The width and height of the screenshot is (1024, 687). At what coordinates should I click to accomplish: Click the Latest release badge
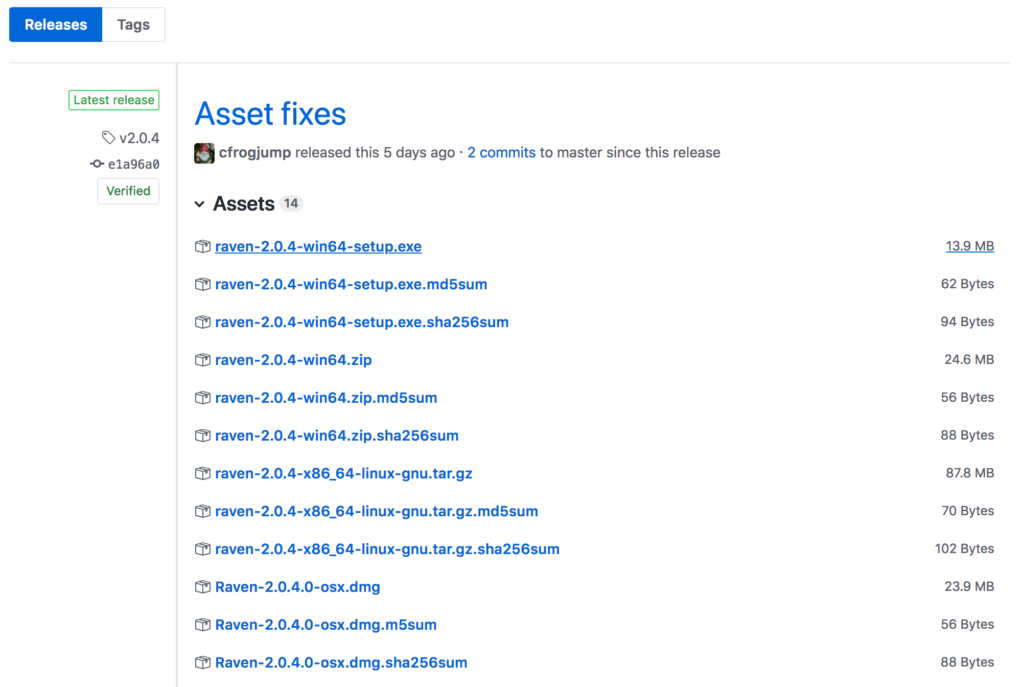pyautogui.click(x=114, y=100)
